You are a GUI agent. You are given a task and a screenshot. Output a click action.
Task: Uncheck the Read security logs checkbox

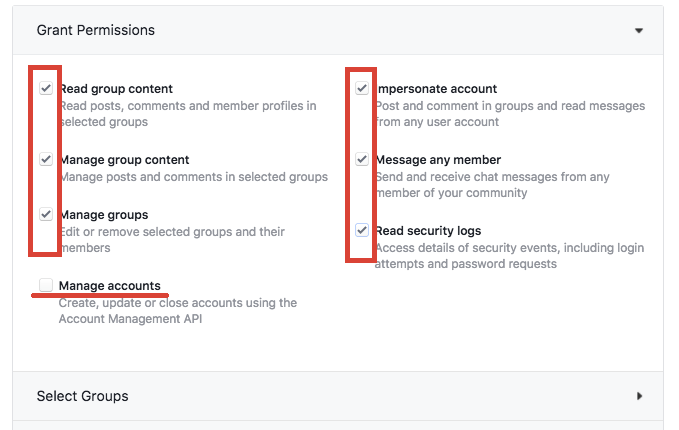point(362,231)
